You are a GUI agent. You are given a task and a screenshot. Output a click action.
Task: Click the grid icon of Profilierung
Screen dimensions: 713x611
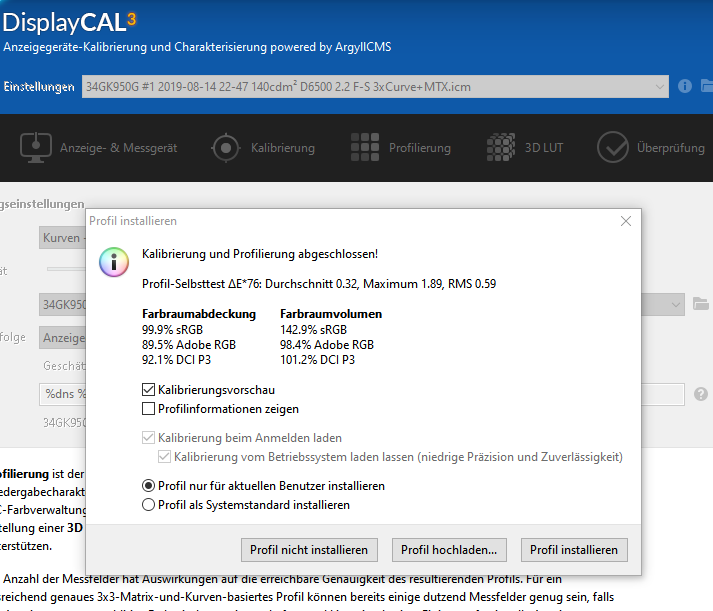tap(365, 147)
